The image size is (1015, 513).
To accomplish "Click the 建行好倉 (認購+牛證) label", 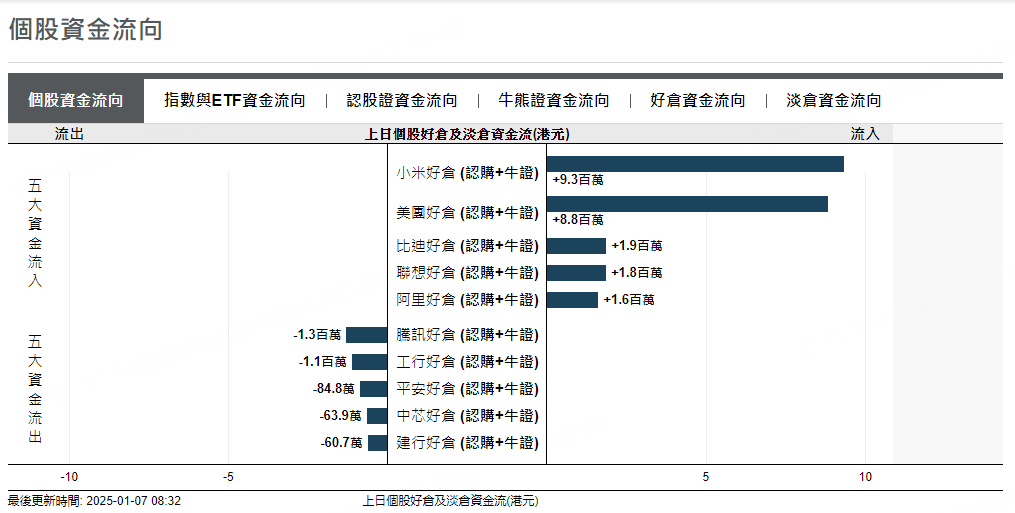I will 467,443.
